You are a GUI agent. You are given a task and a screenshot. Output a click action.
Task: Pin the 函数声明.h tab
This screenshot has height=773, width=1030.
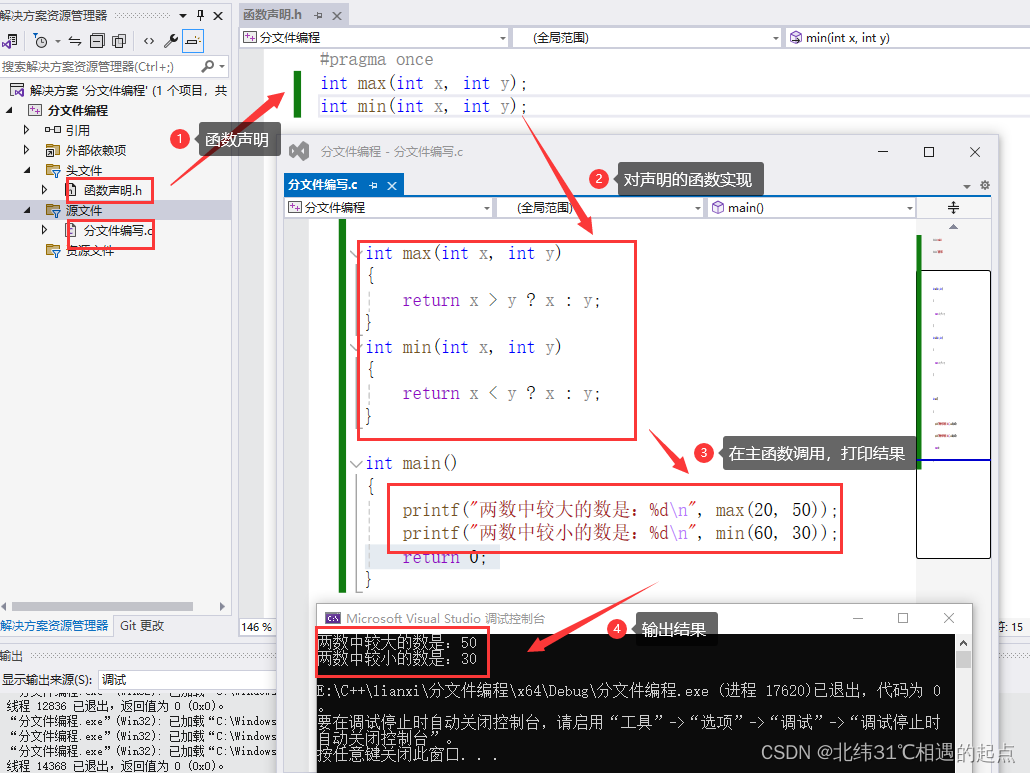click(x=319, y=15)
